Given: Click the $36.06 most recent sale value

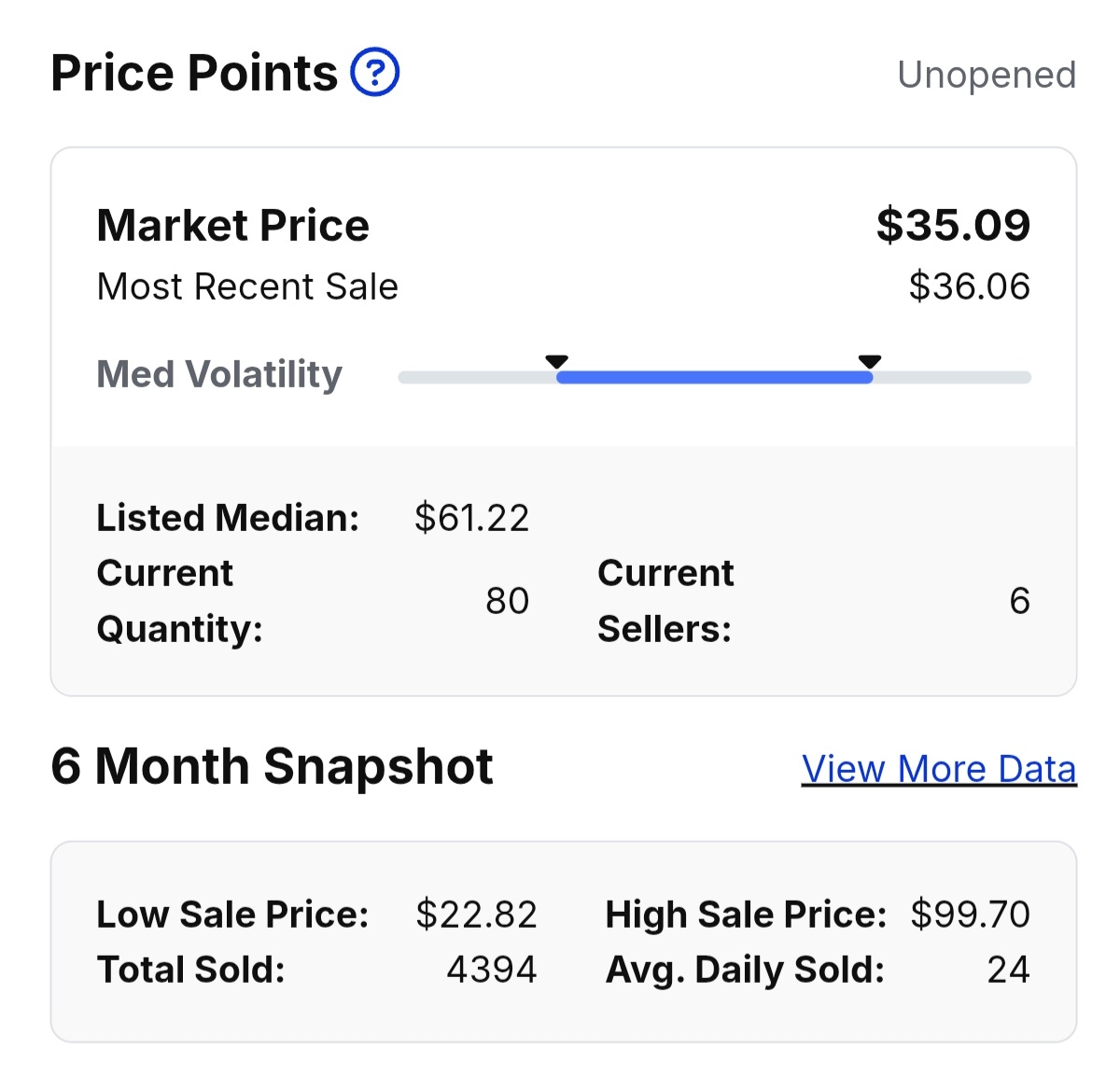Looking at the screenshot, I should click(x=969, y=286).
